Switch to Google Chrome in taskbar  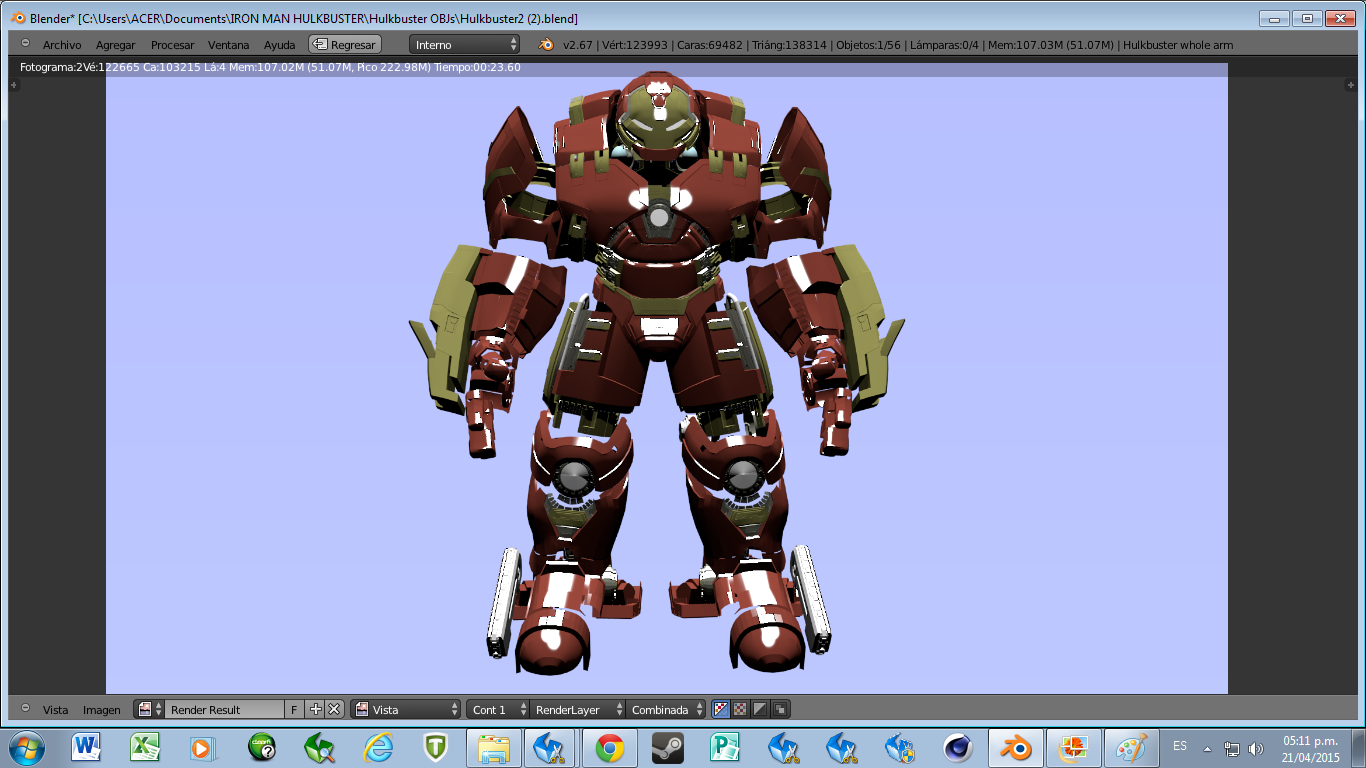(610, 748)
